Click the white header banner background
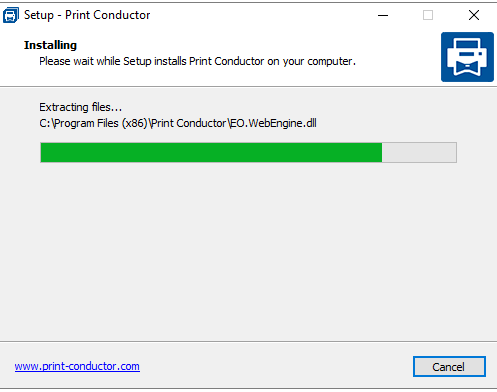Image resolution: width=497 pixels, height=392 pixels. [x=233, y=77]
